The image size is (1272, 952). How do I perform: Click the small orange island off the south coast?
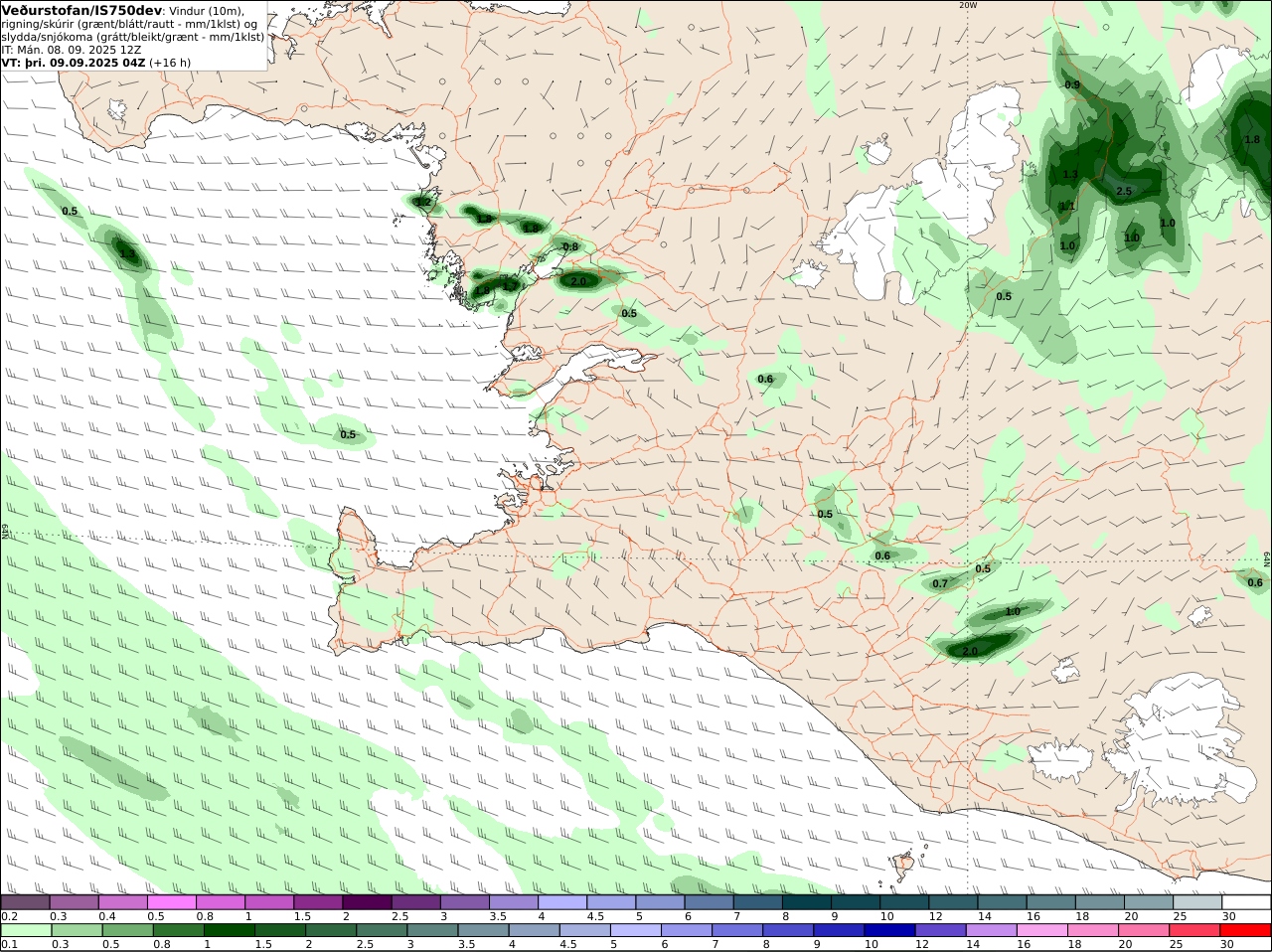coord(903,867)
